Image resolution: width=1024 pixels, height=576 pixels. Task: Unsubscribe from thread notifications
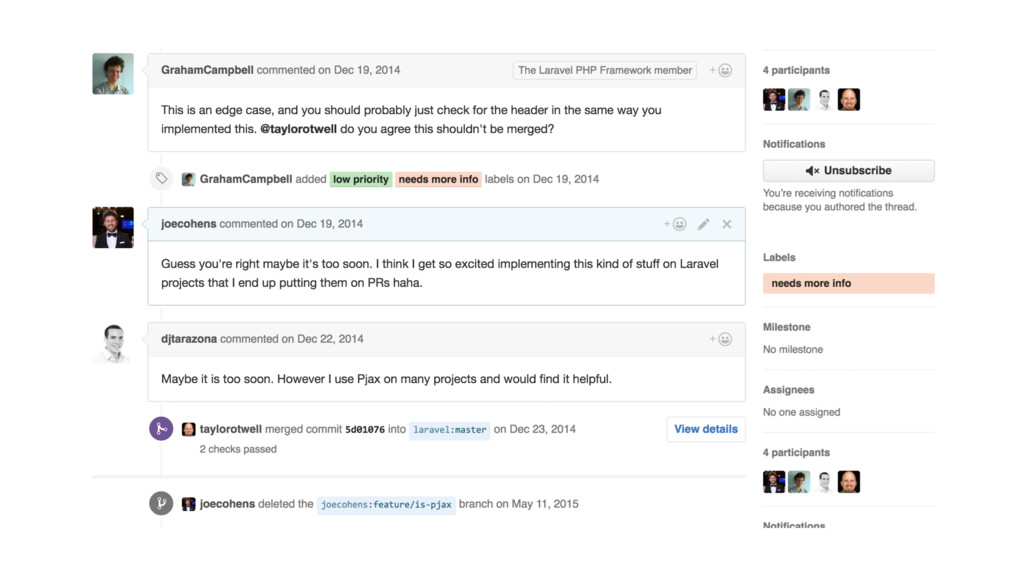click(848, 170)
